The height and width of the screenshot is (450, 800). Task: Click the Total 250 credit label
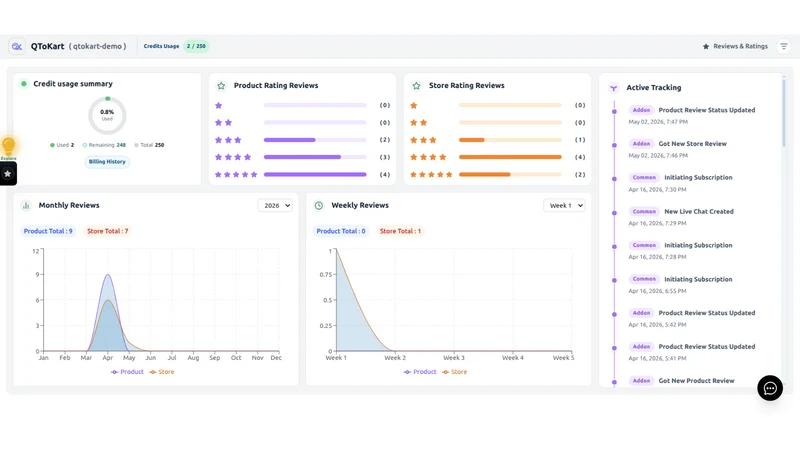(149, 145)
